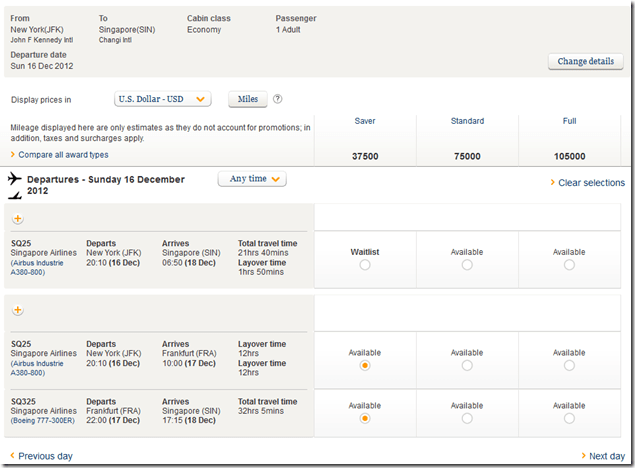Select the Full award column header
Screen dimensions: 635x468
(x=569, y=121)
